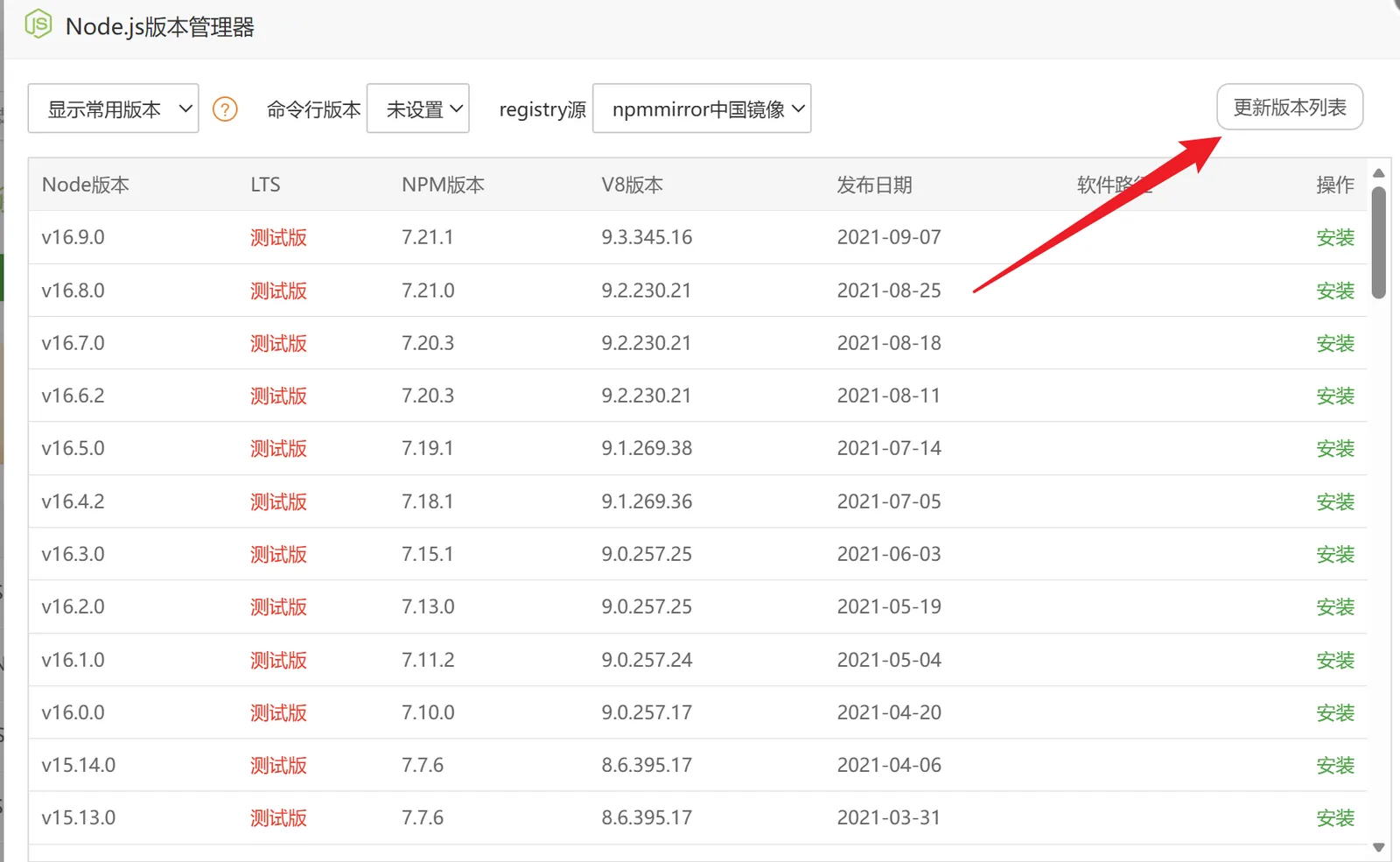Select the v16.3.0 version cell
The height and width of the screenshot is (862, 1400).
(x=73, y=554)
